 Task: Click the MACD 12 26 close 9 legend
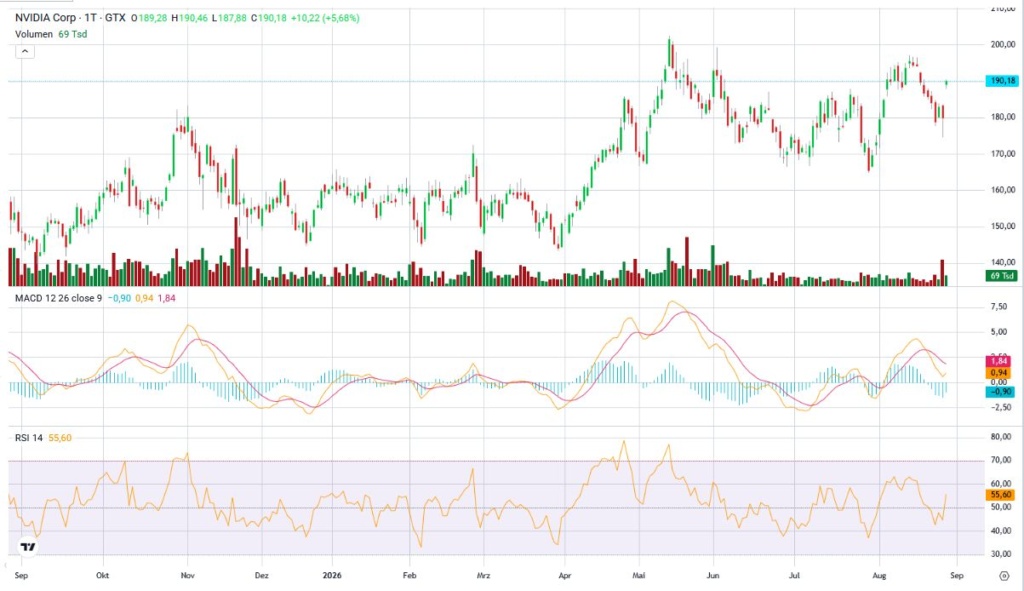tap(59, 298)
